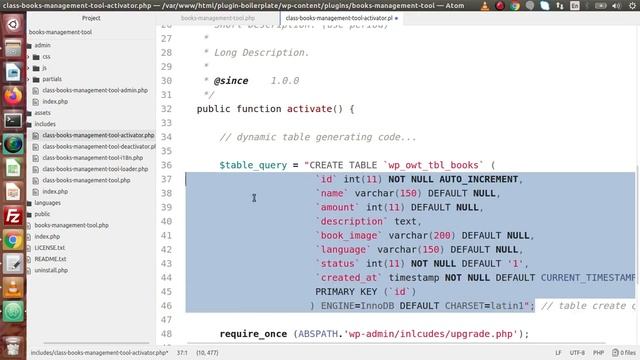Click tree view horizontal scrollbar
The image size is (640, 360).
(96, 343)
